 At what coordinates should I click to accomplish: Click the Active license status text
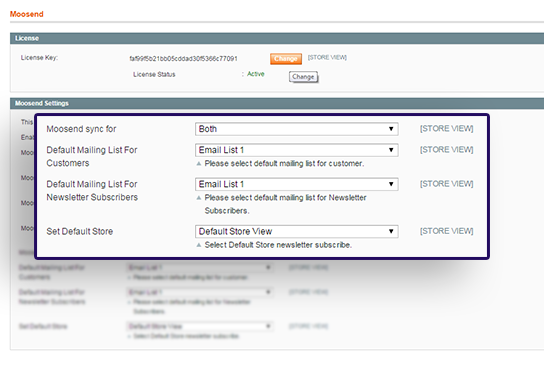(256, 74)
